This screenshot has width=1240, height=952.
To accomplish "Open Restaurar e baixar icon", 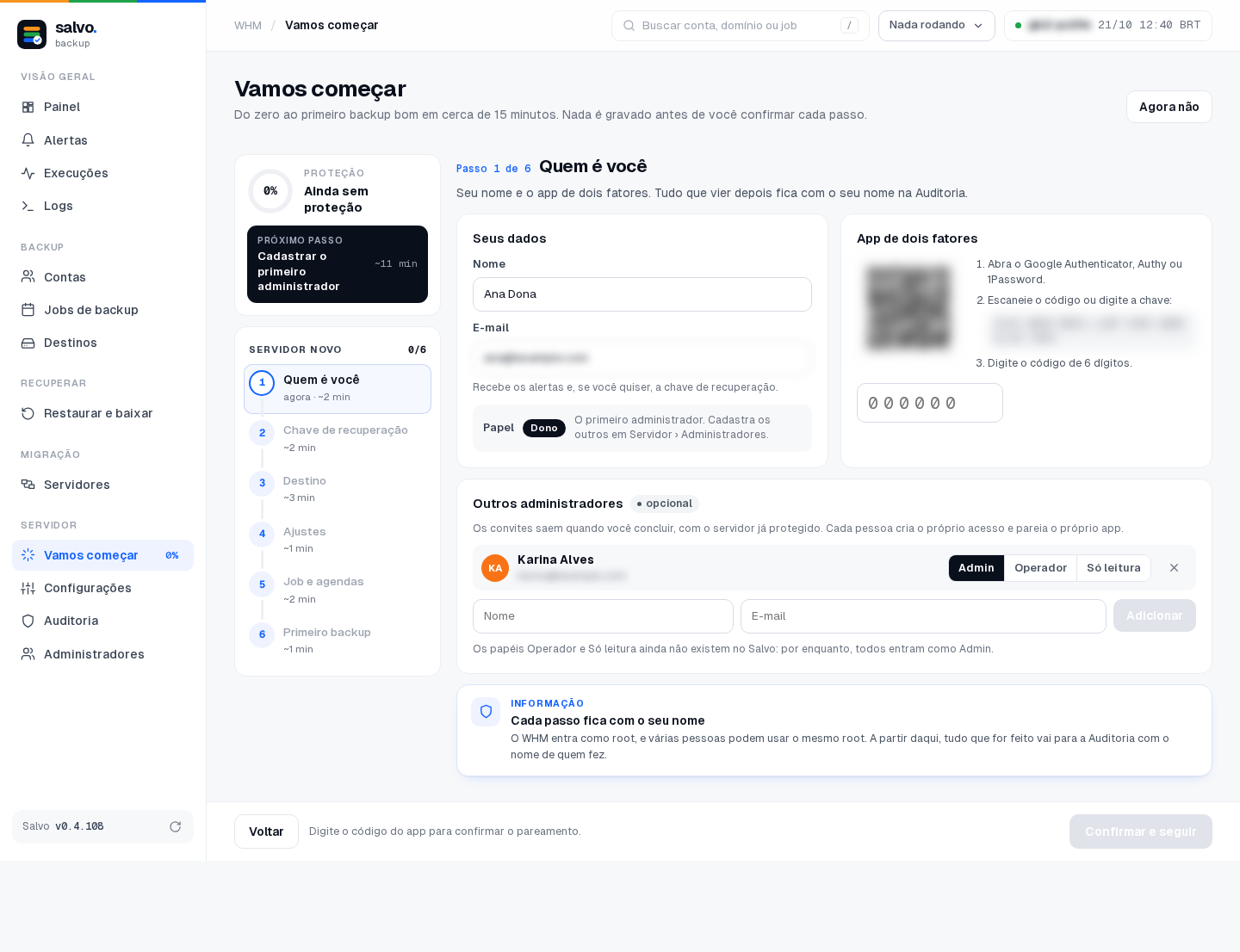I will [x=28, y=413].
